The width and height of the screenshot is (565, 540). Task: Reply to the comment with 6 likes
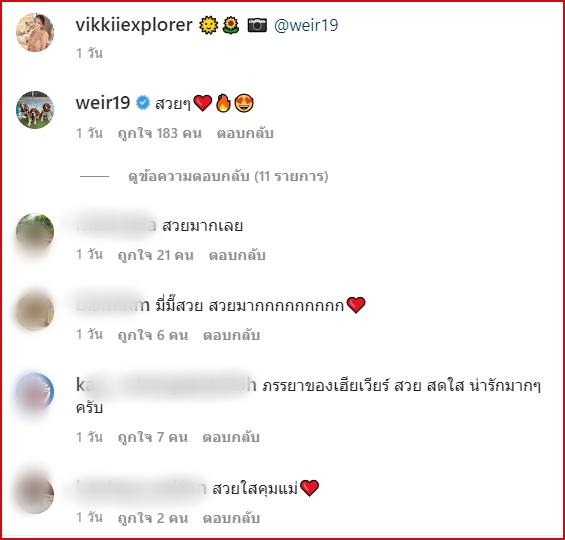(x=231, y=335)
